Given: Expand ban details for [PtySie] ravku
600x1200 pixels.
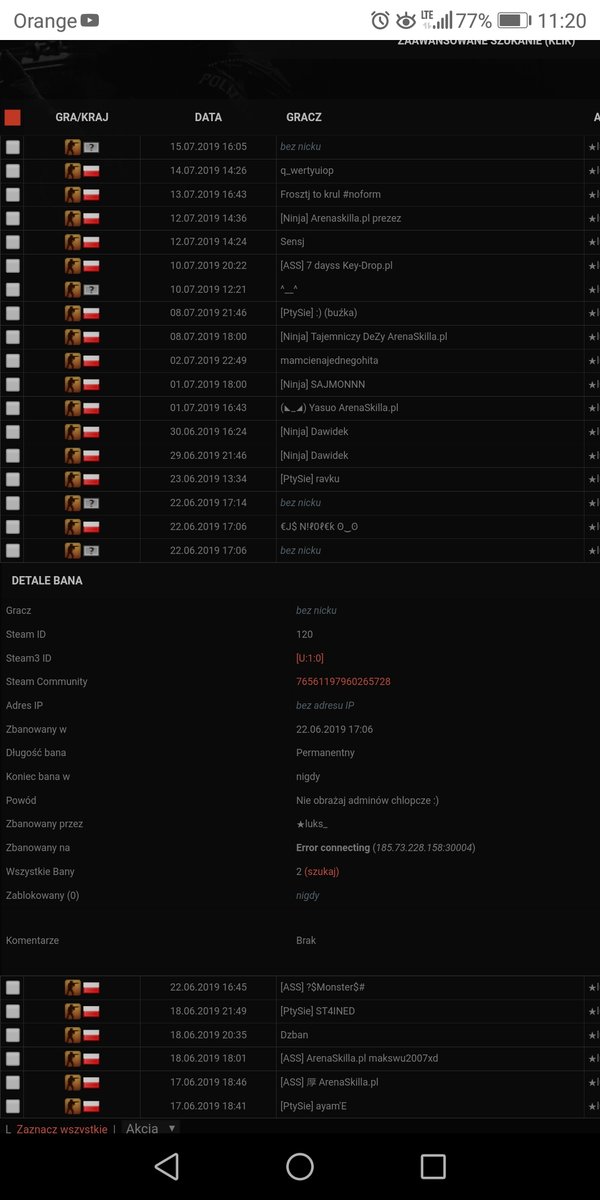Looking at the screenshot, I should pos(300,480).
